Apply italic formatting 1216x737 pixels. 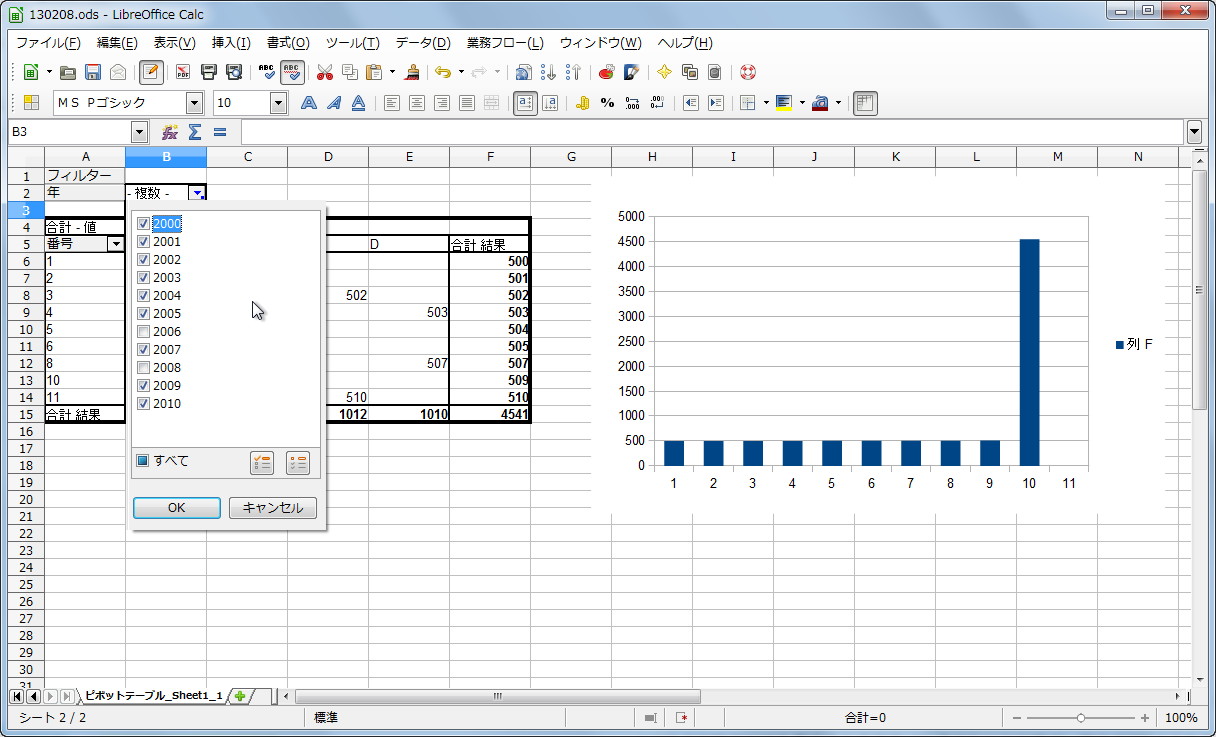(x=334, y=103)
